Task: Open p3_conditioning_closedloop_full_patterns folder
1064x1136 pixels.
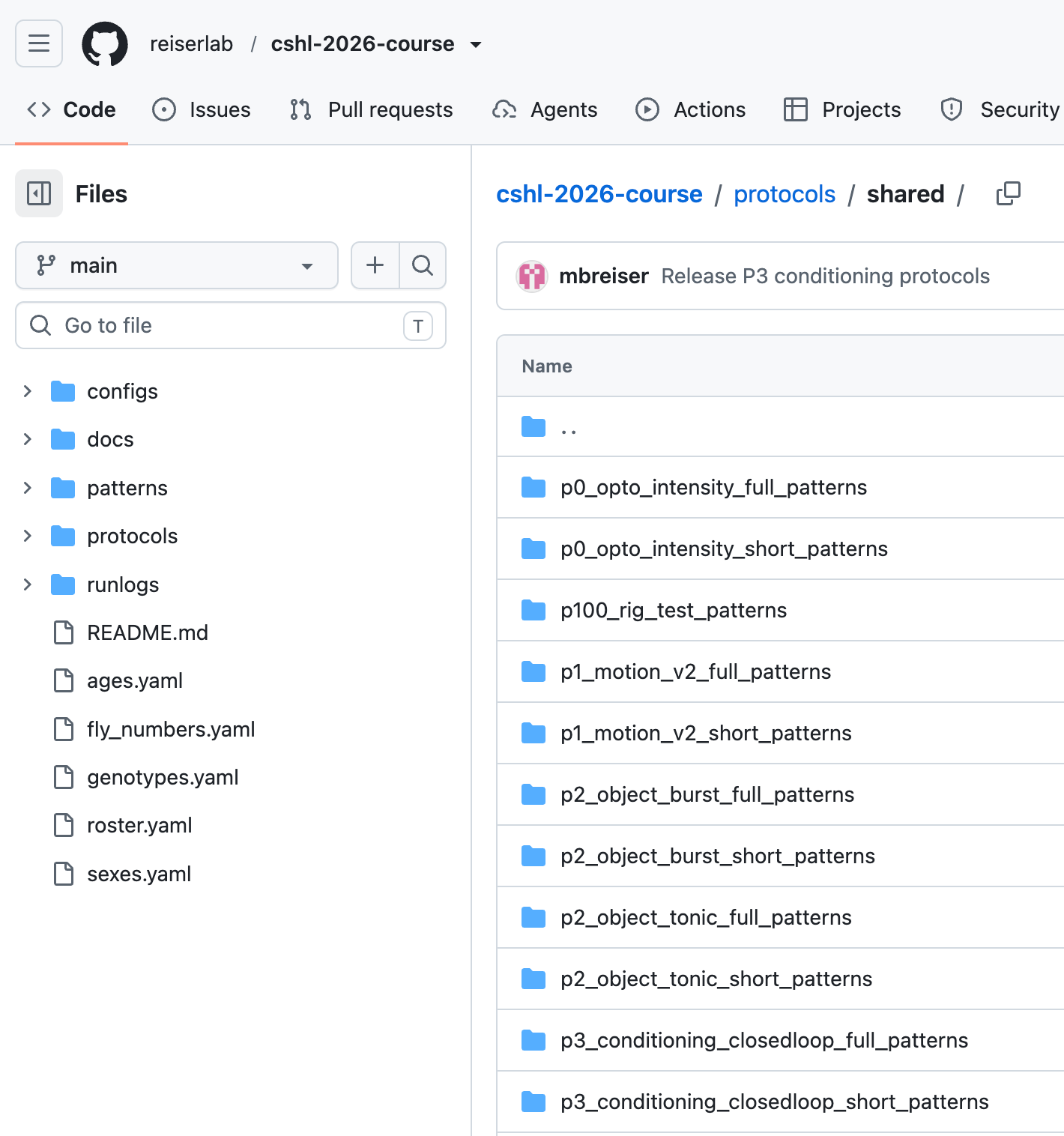Action: (x=764, y=1040)
